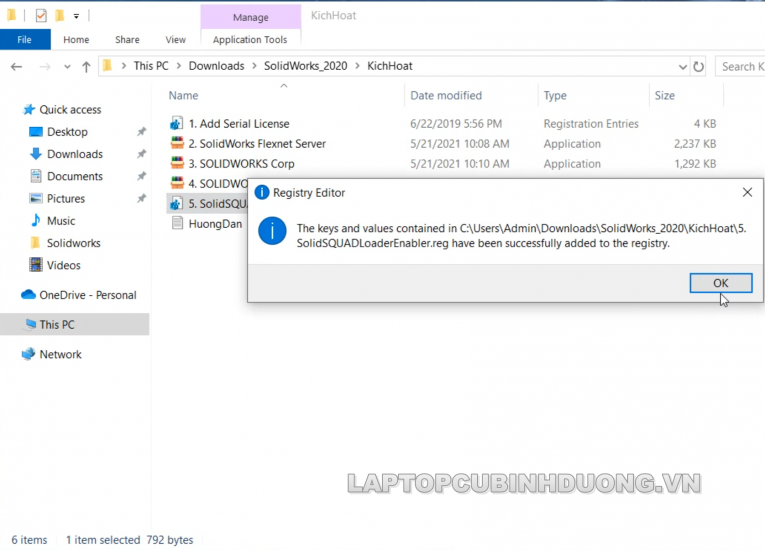Select 2. SolidWorks Flexnet Server file
Screen dimensions: 765x550
pyautogui.click(x=257, y=143)
